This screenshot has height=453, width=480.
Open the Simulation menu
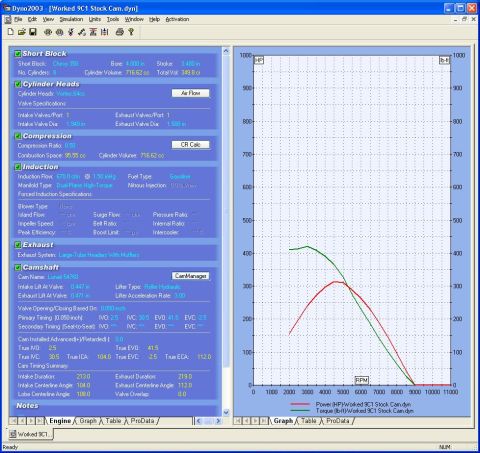71,19
